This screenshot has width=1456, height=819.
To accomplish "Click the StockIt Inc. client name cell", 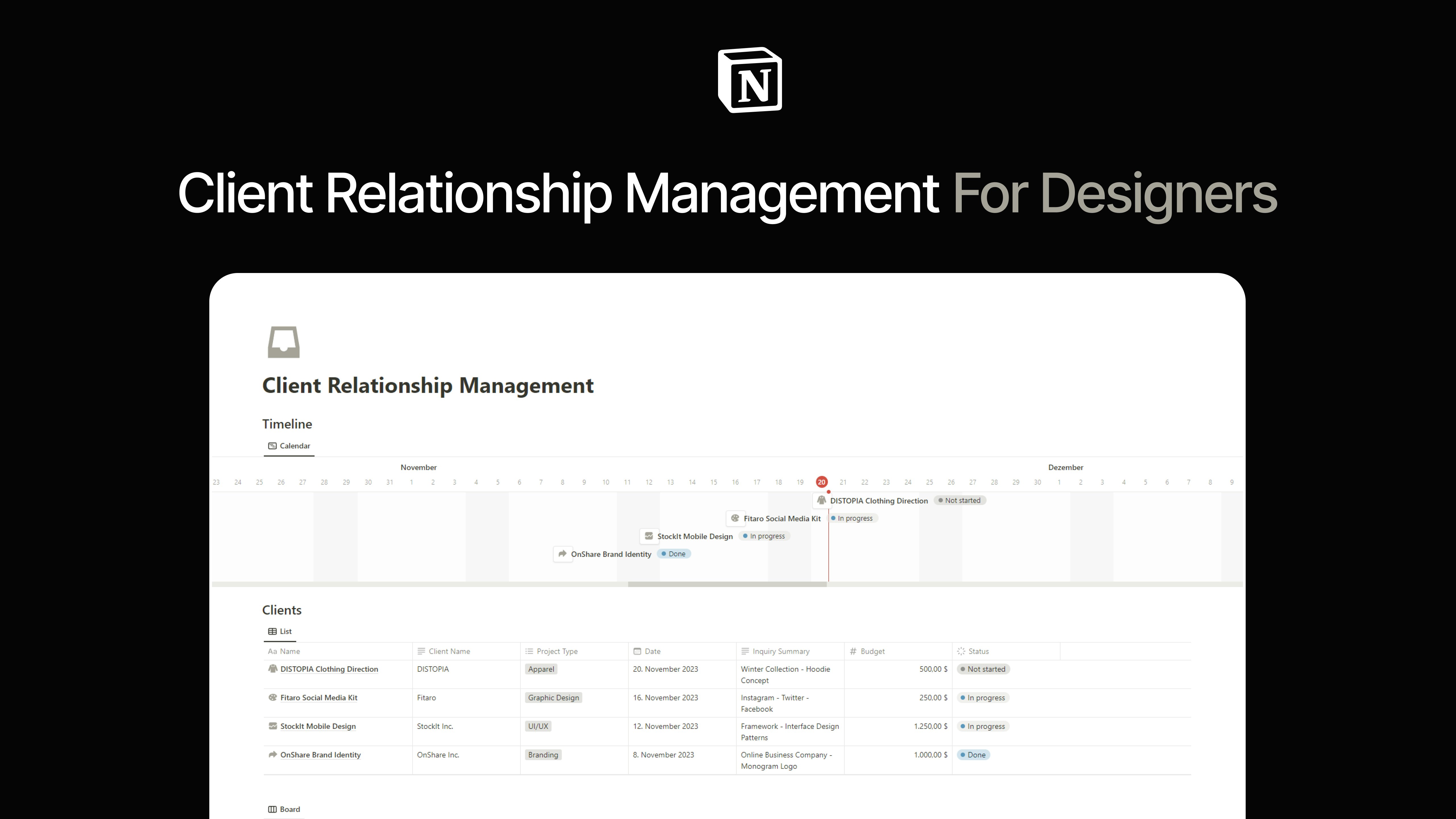I will click(x=466, y=731).
